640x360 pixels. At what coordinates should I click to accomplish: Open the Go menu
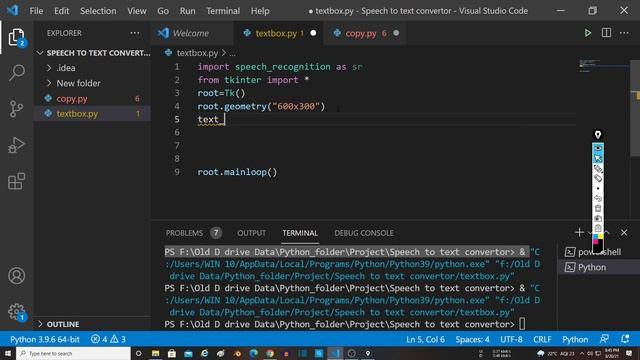[x=163, y=11]
